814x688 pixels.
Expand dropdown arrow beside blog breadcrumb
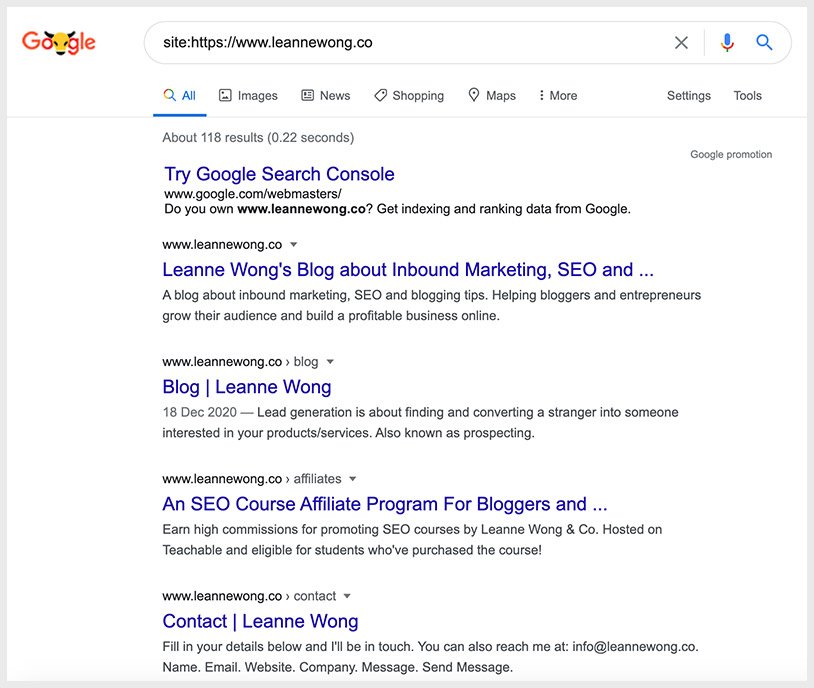(330, 362)
